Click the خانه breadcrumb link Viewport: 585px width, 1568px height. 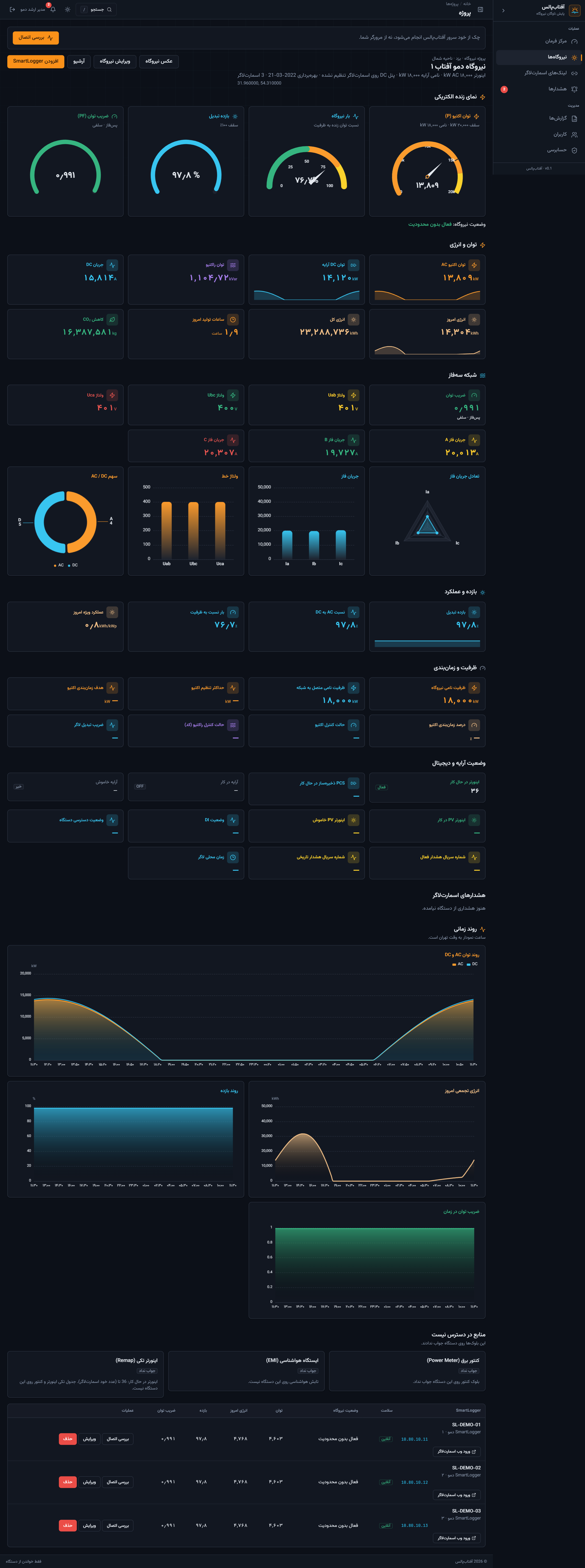coord(467,4)
